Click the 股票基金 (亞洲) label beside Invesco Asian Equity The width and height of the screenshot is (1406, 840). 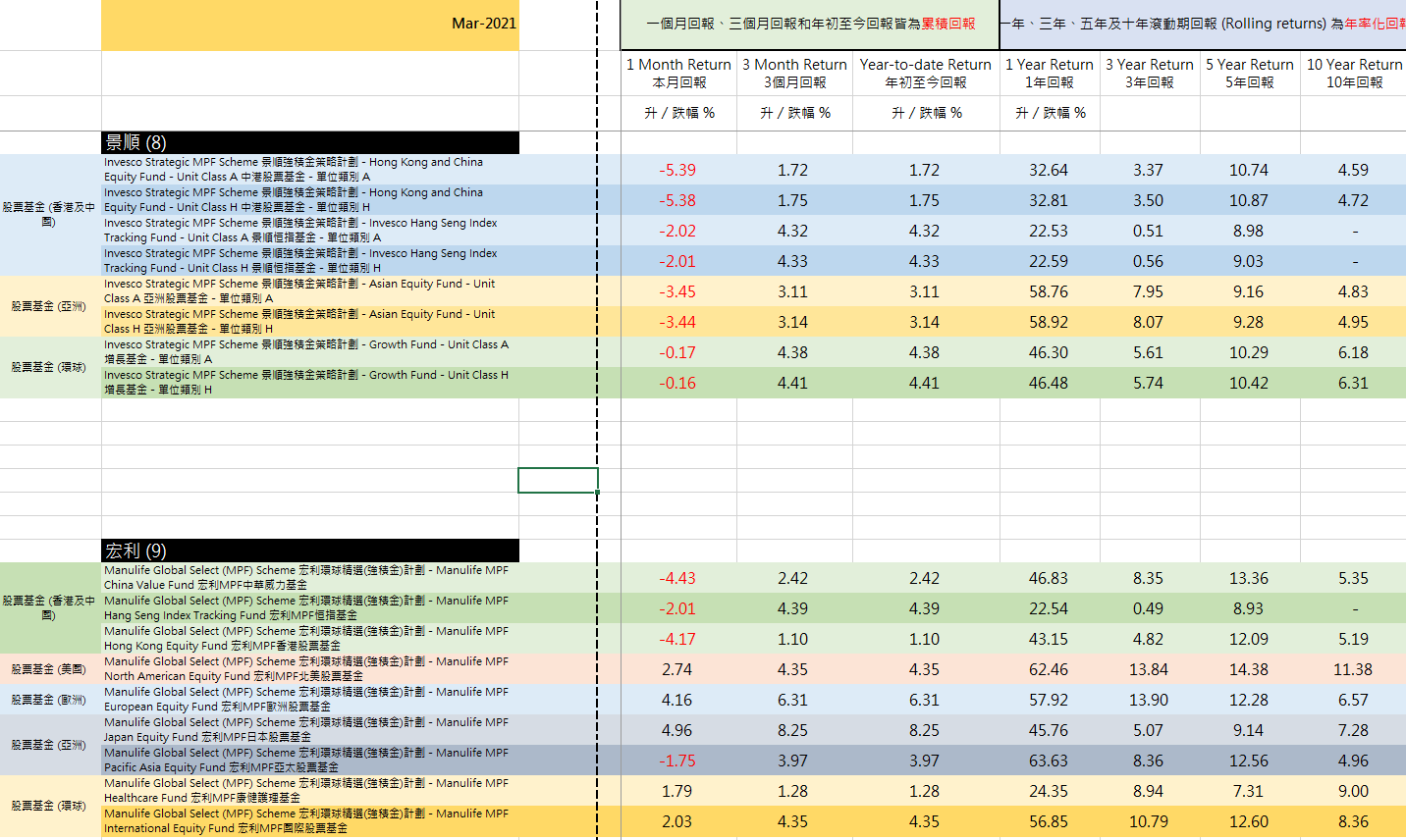tap(49, 306)
